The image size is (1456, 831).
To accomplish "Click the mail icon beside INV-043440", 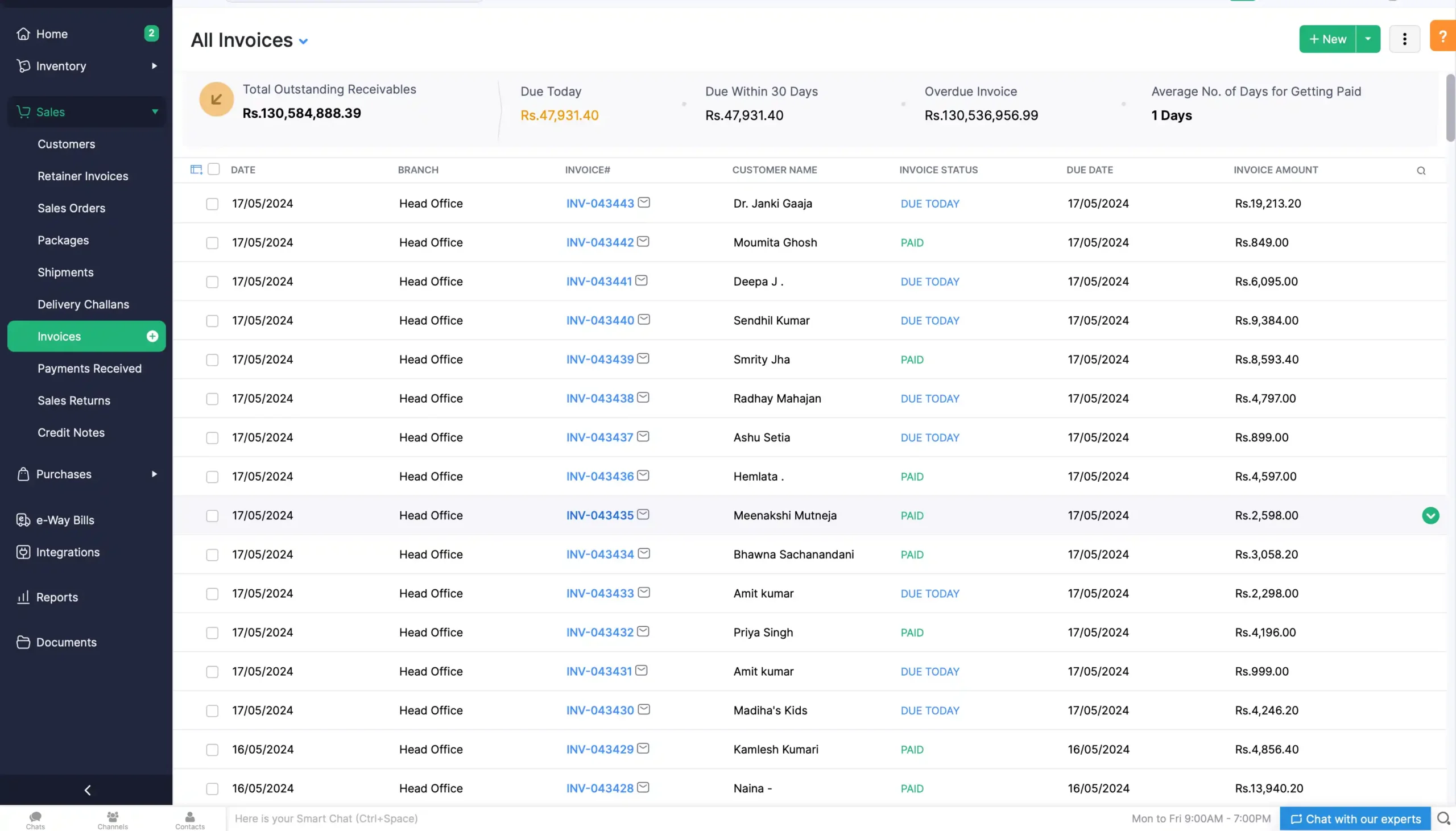I will (644, 319).
